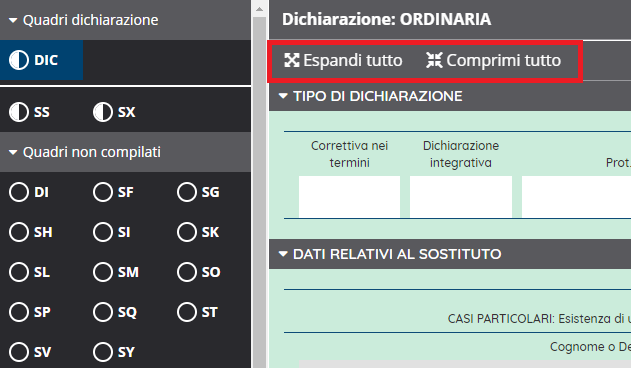Click the Comprimi tutto text button

pyautogui.click(x=503, y=60)
